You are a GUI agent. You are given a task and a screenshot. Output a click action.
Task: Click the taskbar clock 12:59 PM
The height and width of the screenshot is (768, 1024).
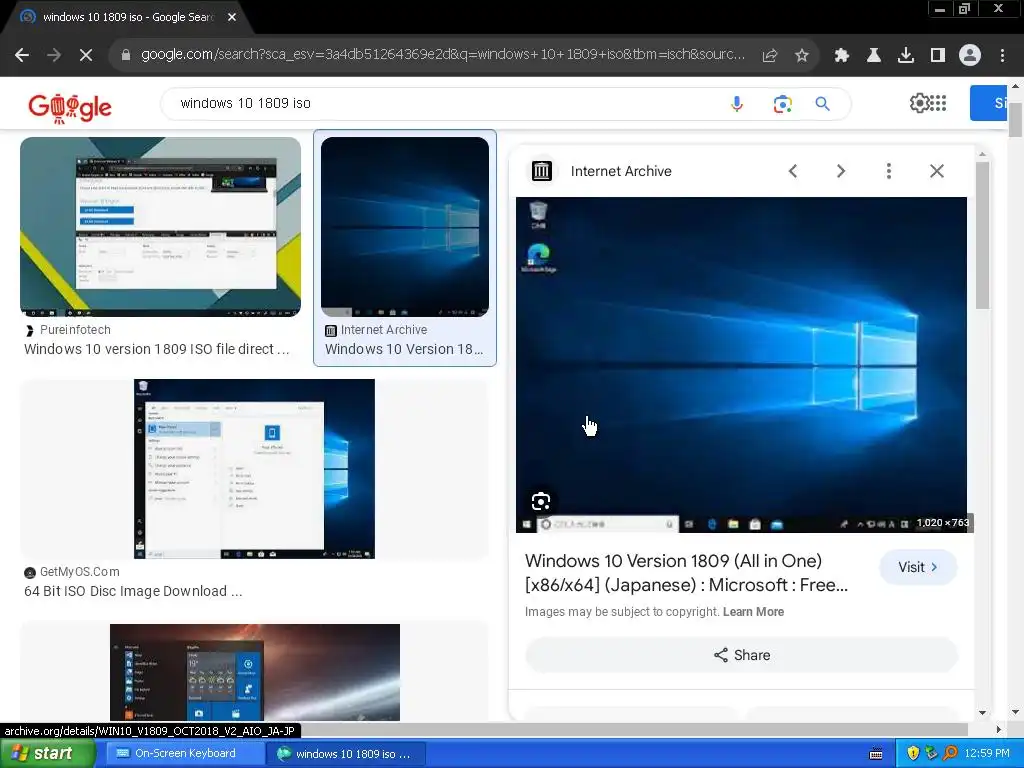(987, 754)
